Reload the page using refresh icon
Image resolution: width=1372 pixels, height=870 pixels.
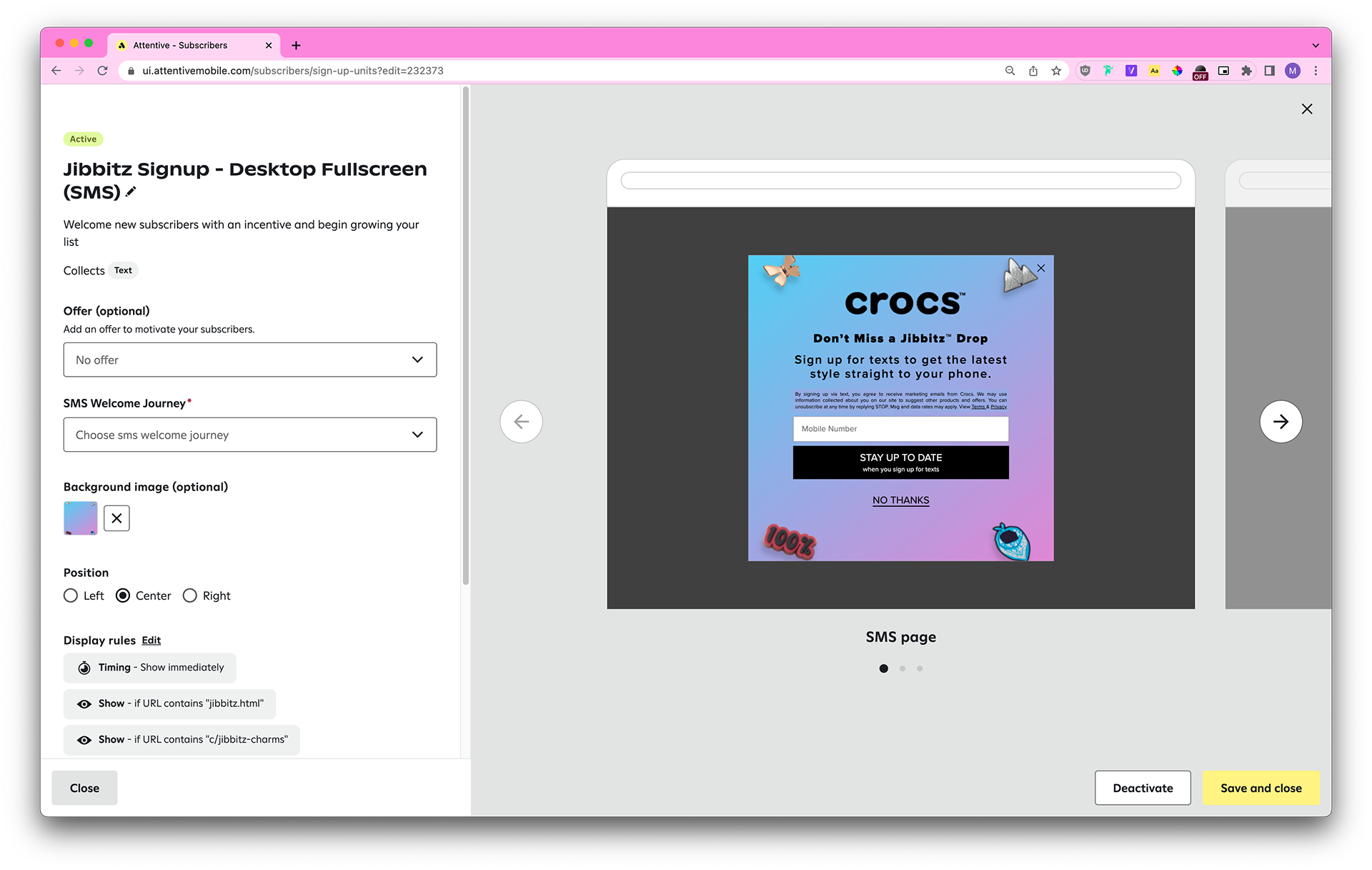(x=102, y=71)
